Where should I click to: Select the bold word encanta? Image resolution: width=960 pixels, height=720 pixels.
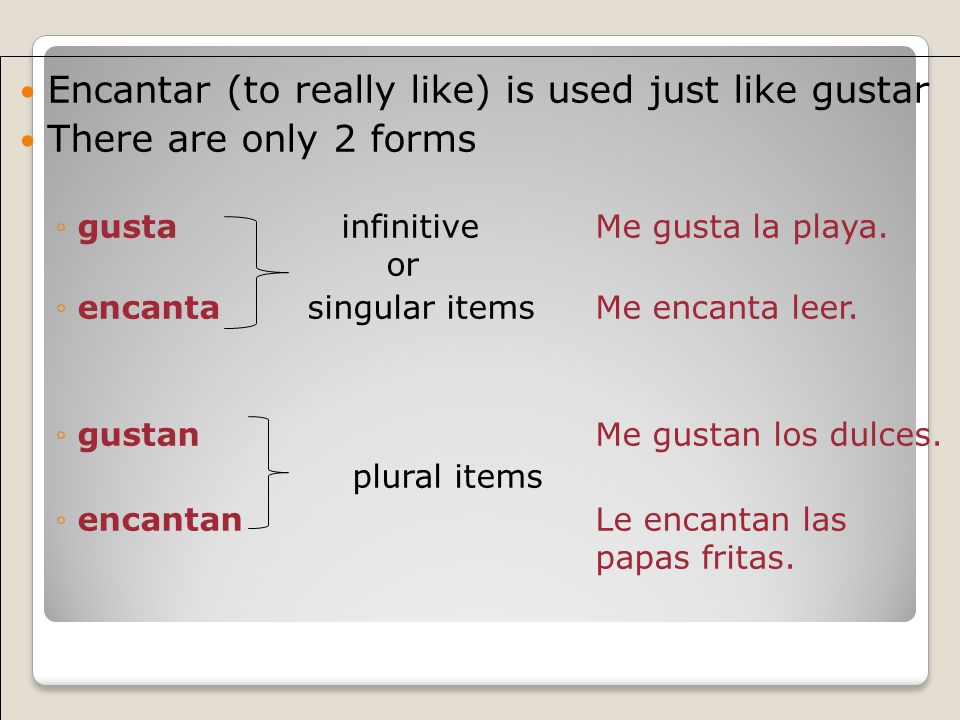point(149,308)
